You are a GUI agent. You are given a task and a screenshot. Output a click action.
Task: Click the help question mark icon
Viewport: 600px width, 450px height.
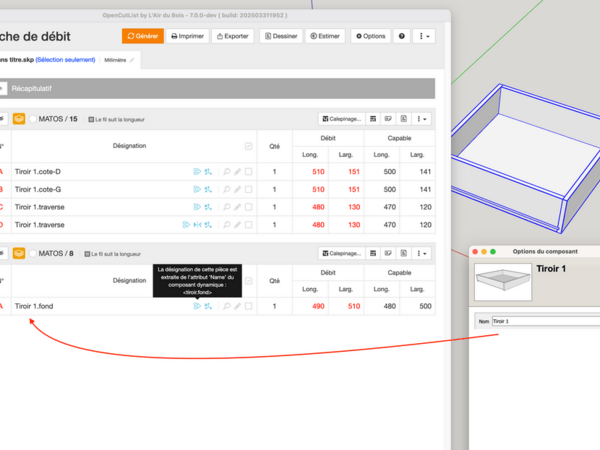[x=402, y=36]
